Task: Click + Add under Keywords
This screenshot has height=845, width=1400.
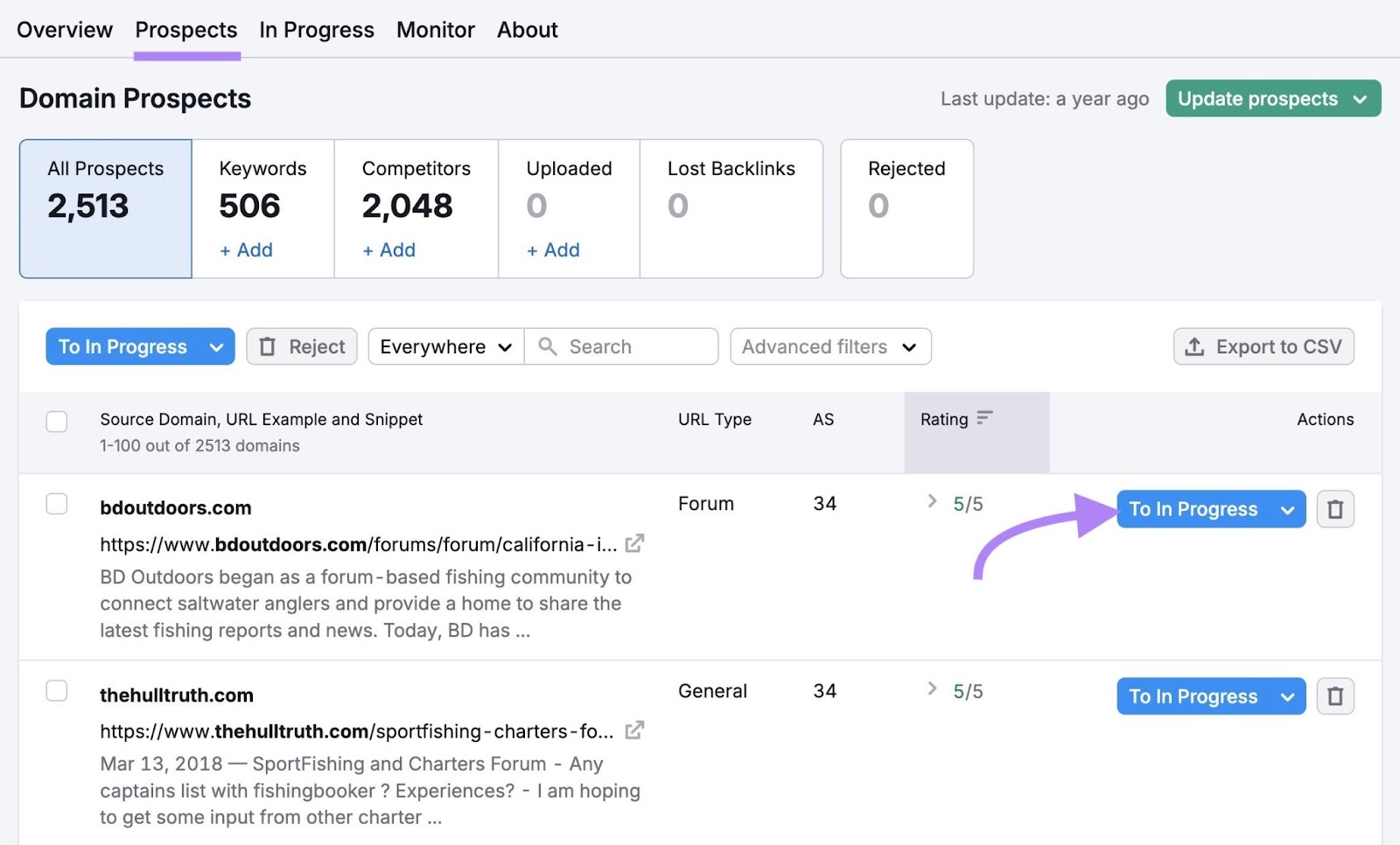Action: [x=246, y=250]
